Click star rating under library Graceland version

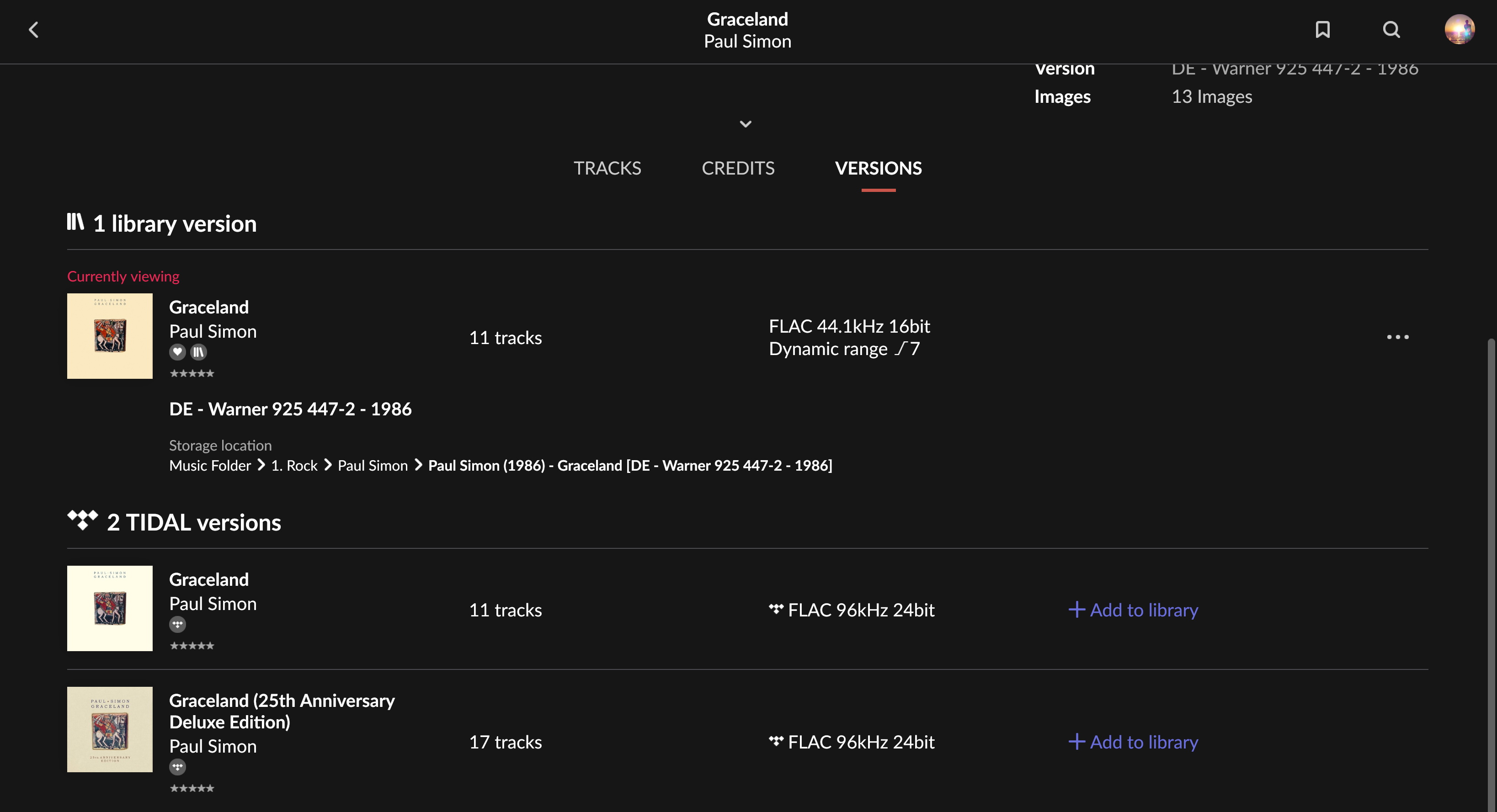(x=192, y=373)
